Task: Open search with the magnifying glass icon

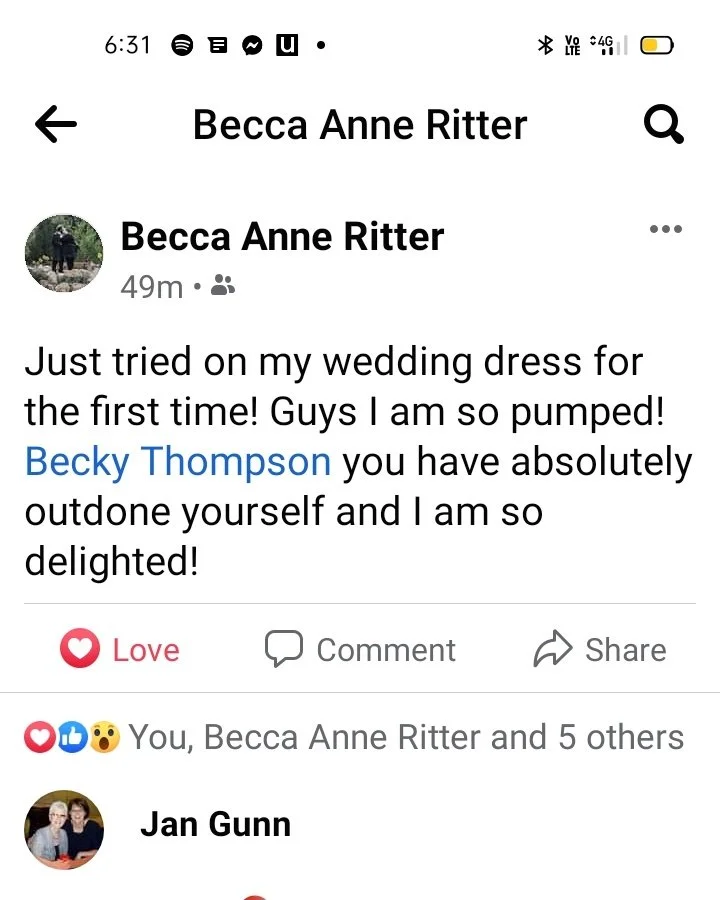Action: pos(664,123)
